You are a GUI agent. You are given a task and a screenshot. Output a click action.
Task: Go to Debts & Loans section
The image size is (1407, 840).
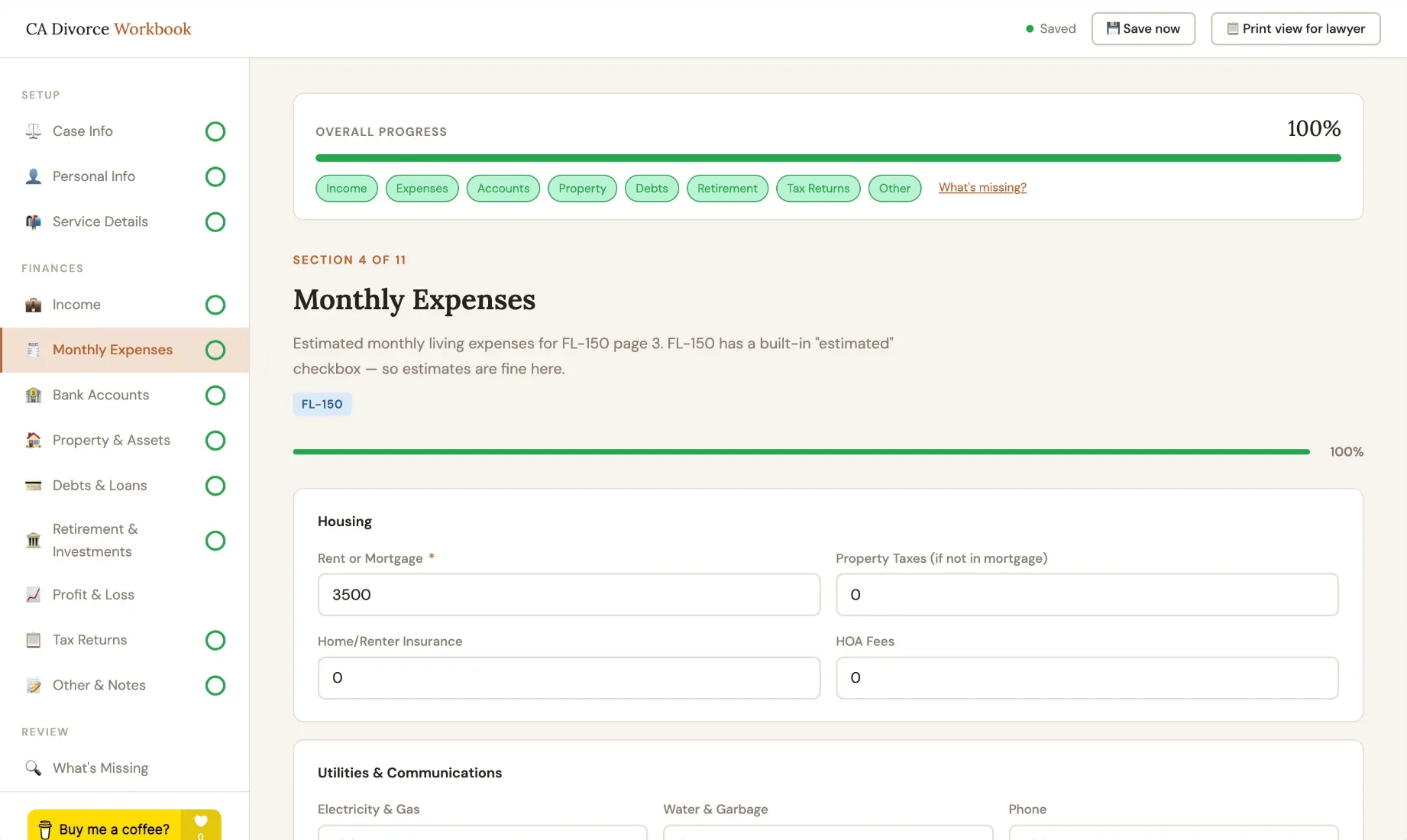pyautogui.click(x=125, y=485)
